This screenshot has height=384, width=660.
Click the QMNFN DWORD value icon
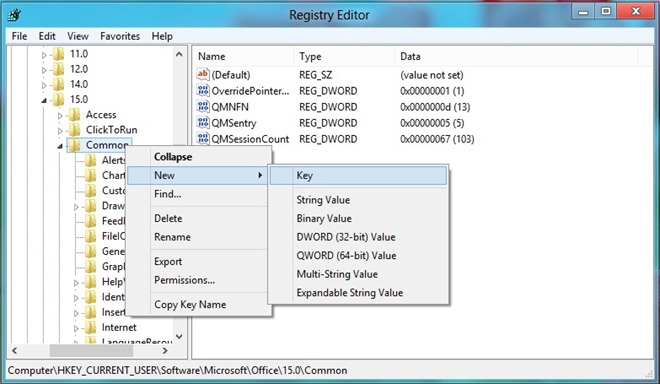tap(203, 107)
